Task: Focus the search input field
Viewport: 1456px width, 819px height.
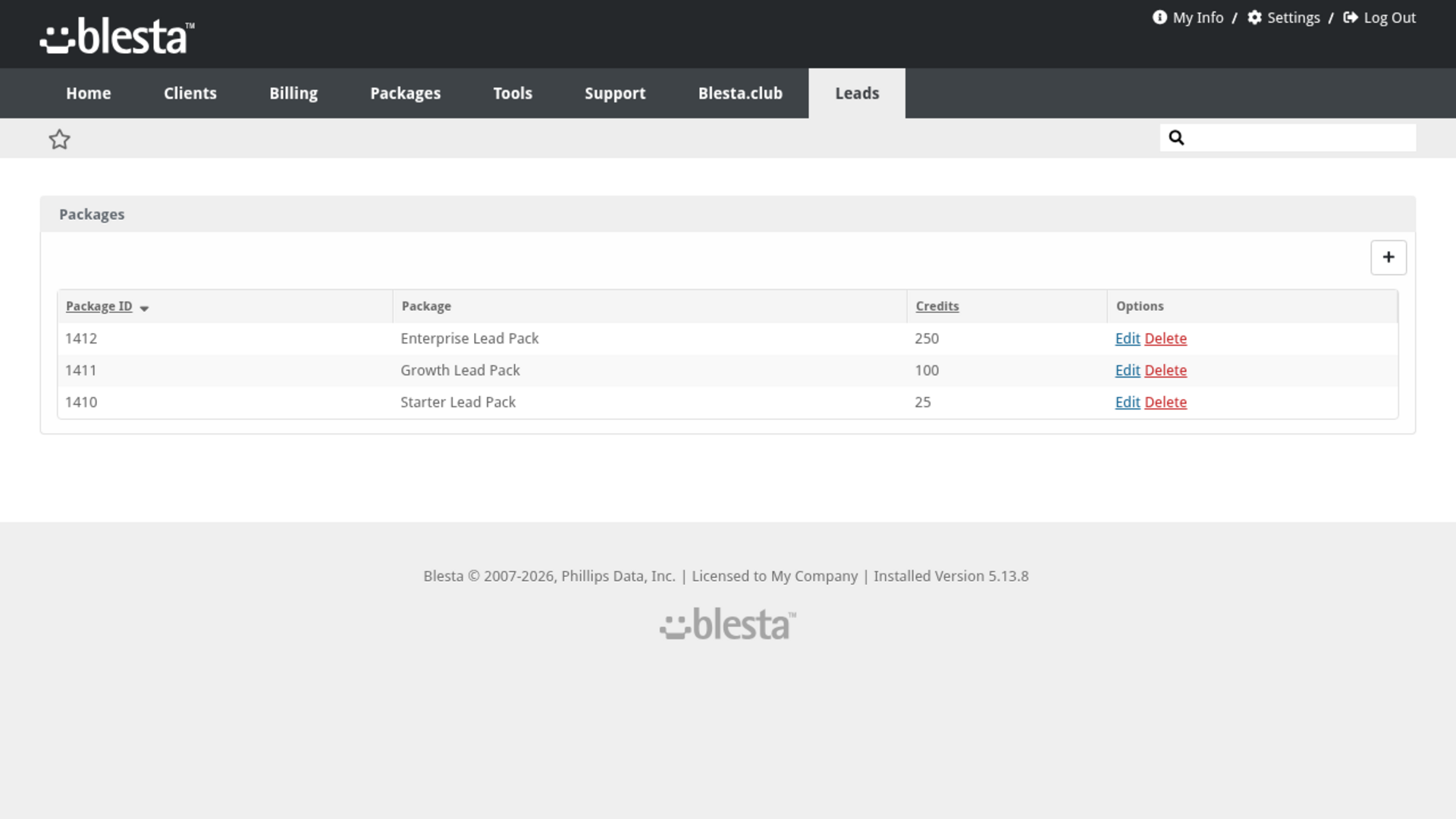Action: tap(1288, 137)
